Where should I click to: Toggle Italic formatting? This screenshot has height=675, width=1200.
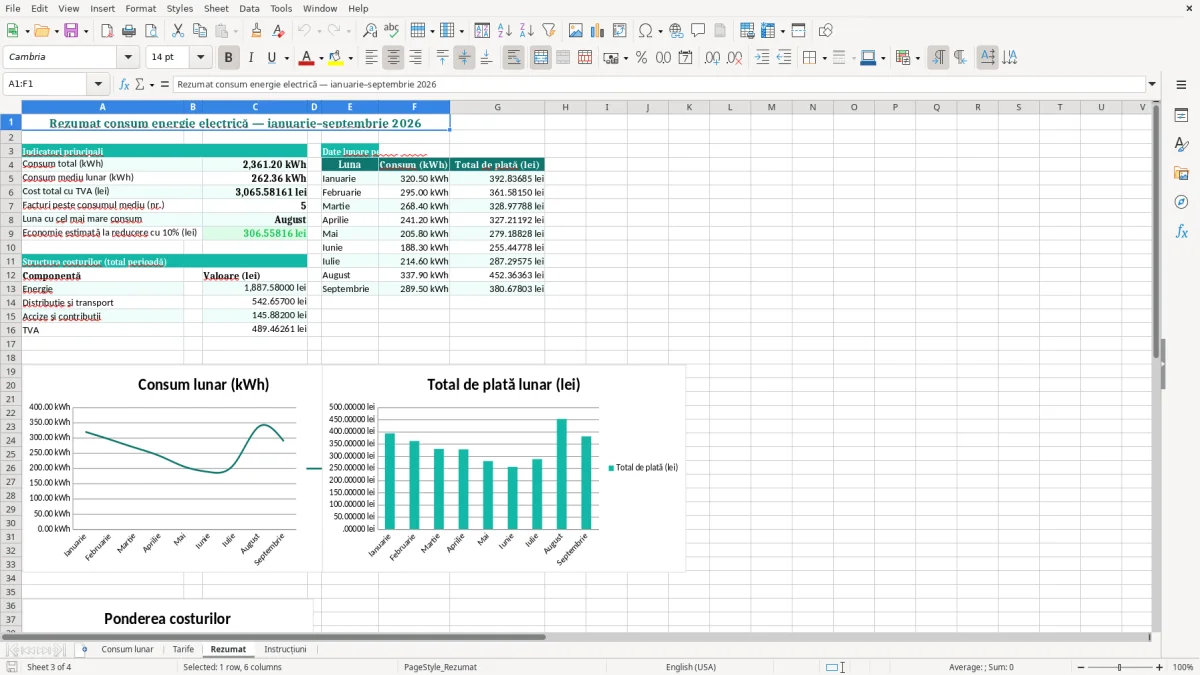(251, 58)
